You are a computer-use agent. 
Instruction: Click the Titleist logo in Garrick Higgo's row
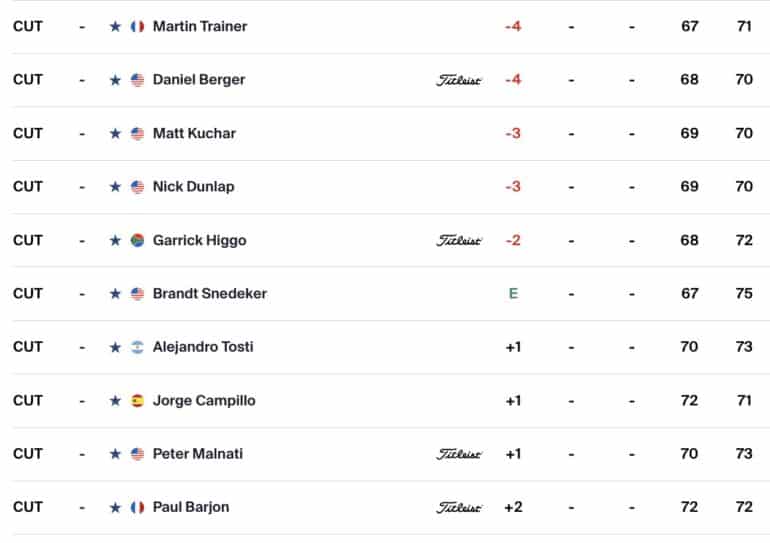[459, 241]
